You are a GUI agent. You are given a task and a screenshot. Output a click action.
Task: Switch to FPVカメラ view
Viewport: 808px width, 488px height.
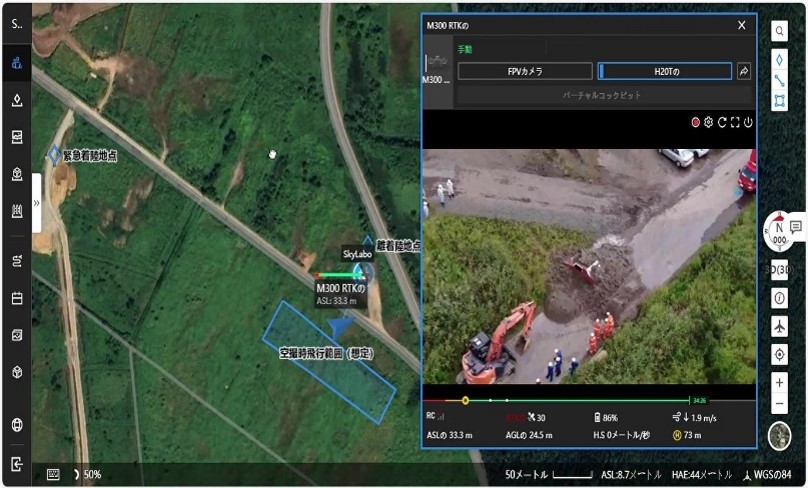(525, 71)
